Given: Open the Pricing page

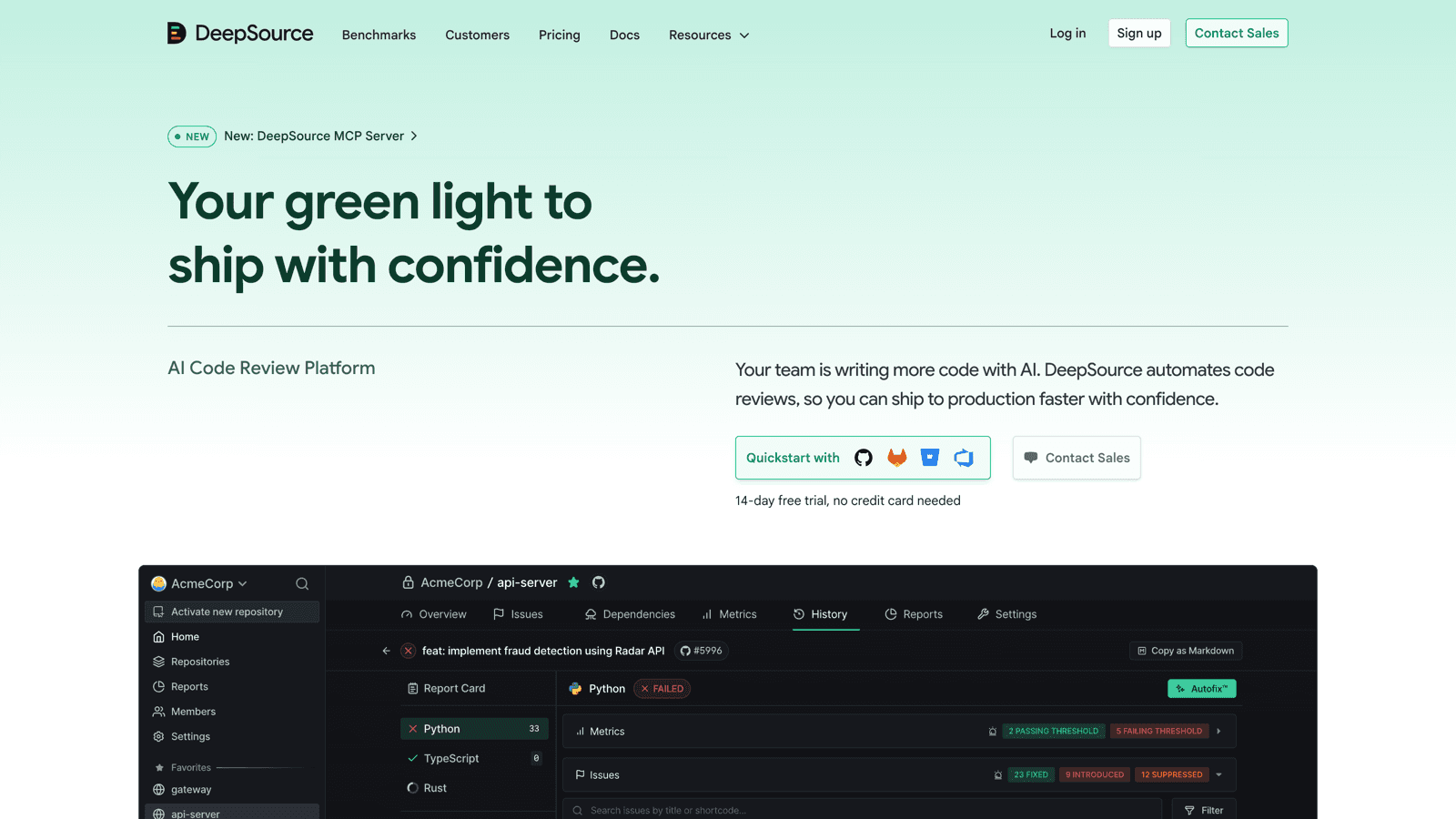Looking at the screenshot, I should pyautogui.click(x=559, y=35).
